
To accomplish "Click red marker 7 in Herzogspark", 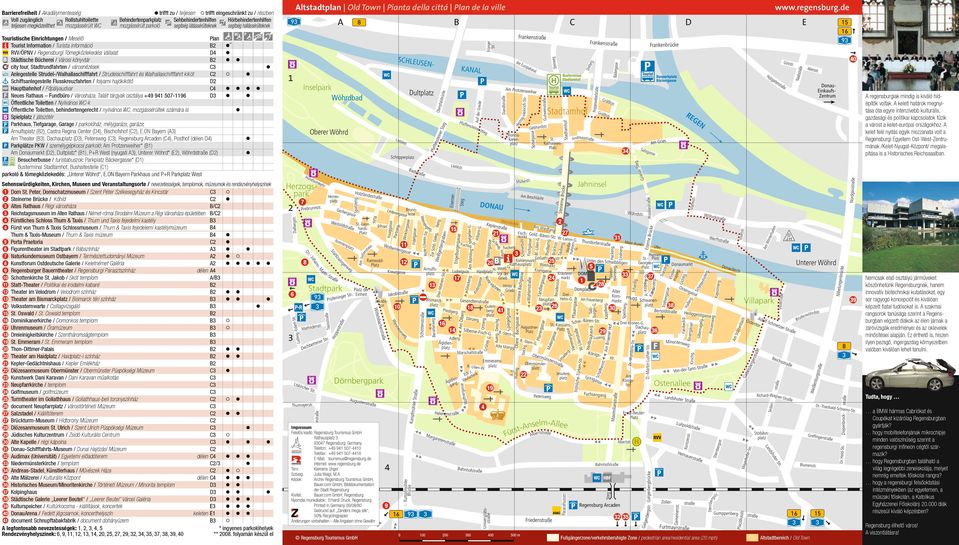I will point(302,201).
